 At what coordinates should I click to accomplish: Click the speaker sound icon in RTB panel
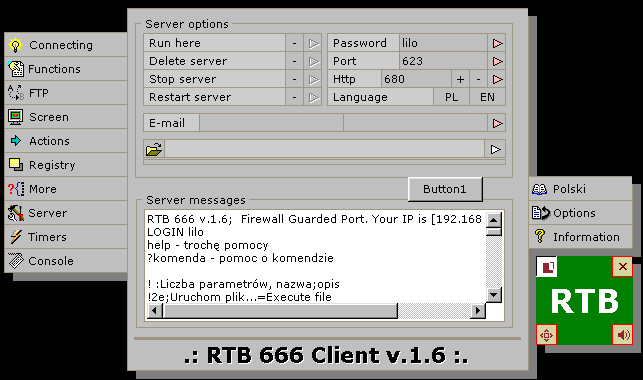[622, 335]
